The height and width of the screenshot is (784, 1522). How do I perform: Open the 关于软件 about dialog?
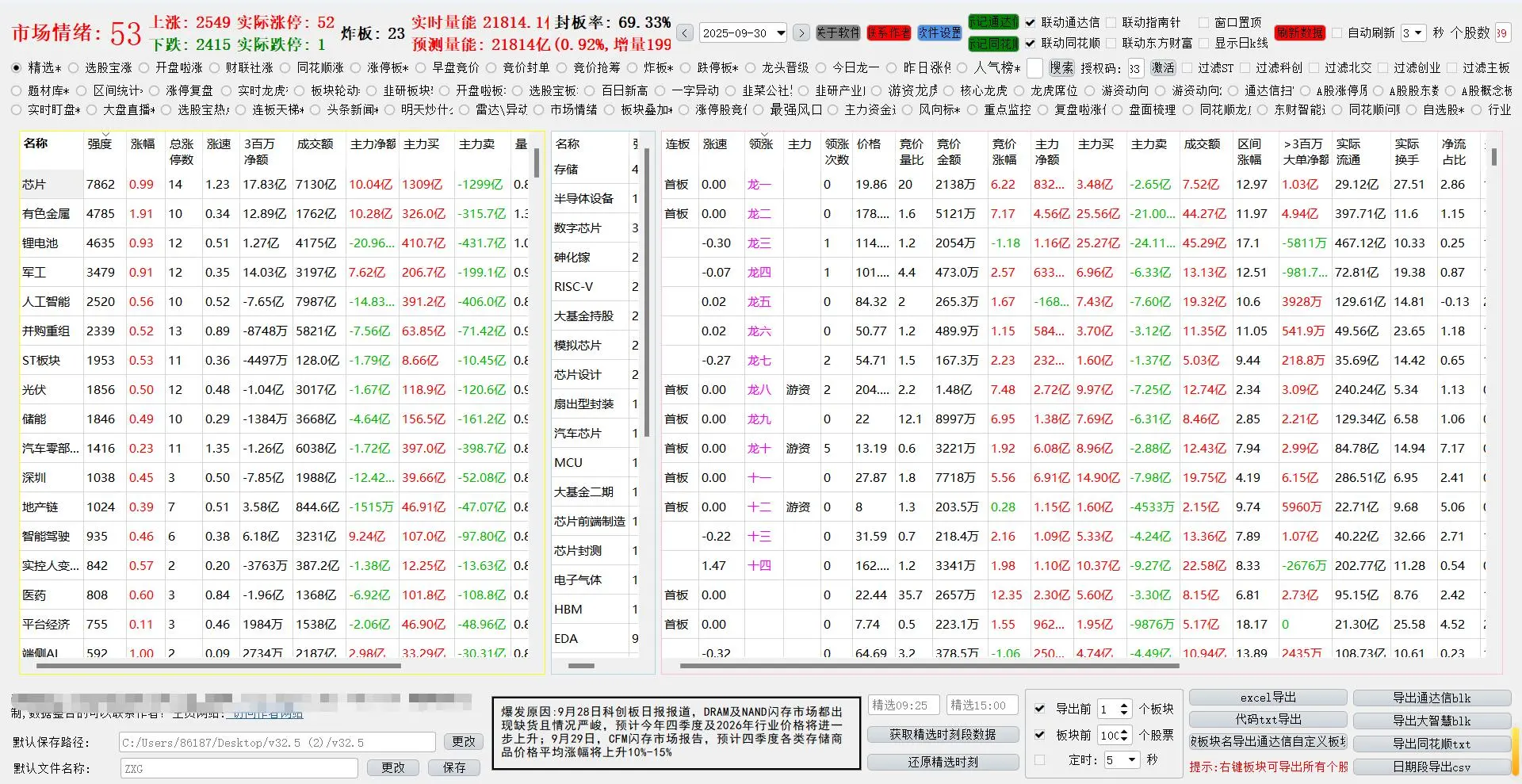click(x=838, y=33)
